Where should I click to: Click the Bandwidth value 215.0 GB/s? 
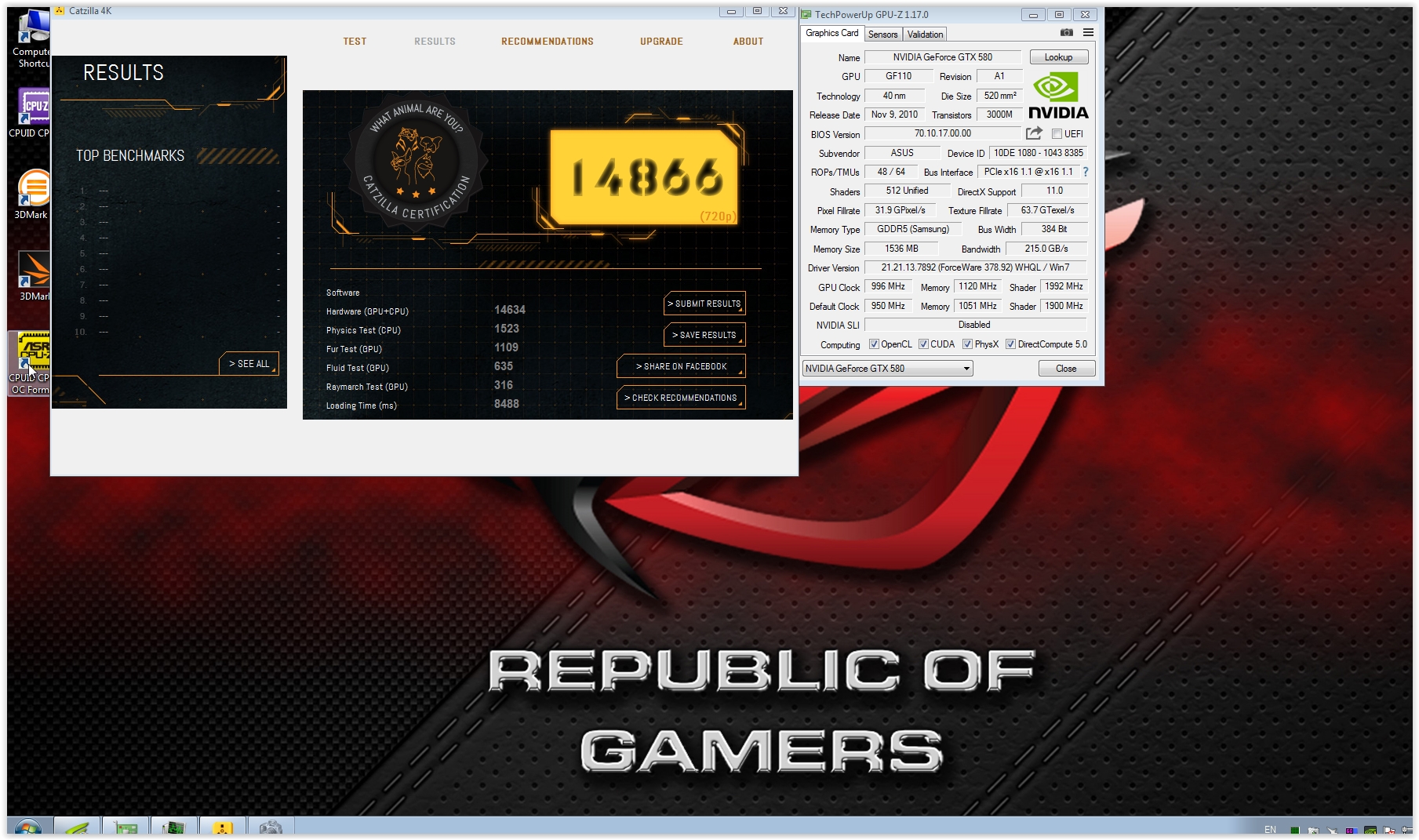(1046, 249)
